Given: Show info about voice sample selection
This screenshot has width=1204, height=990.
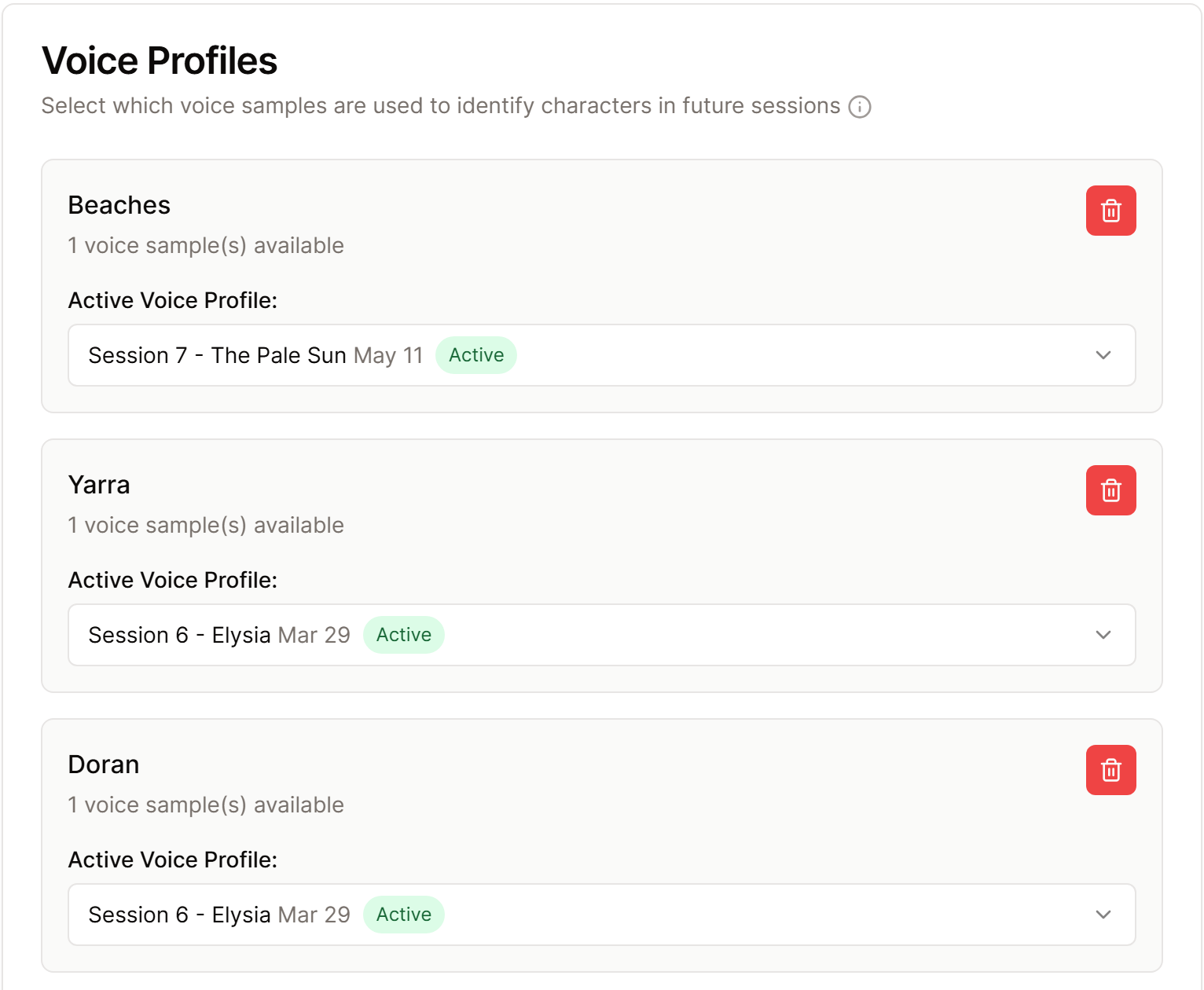Looking at the screenshot, I should [x=860, y=107].
